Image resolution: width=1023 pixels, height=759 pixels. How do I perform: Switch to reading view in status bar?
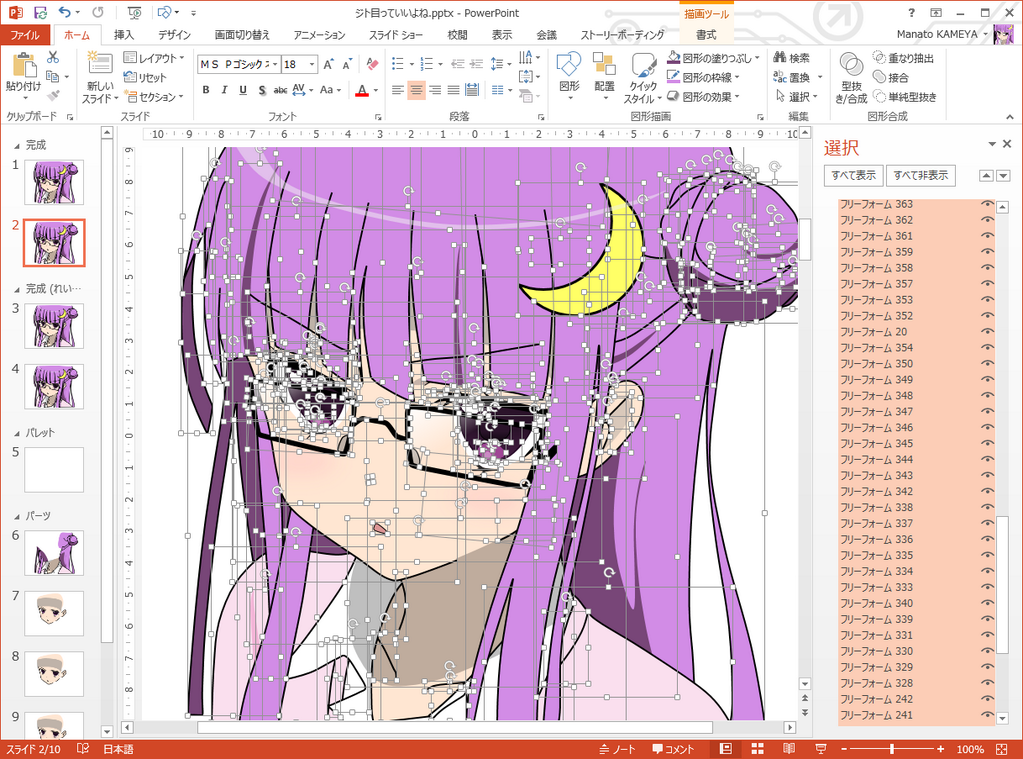click(789, 749)
